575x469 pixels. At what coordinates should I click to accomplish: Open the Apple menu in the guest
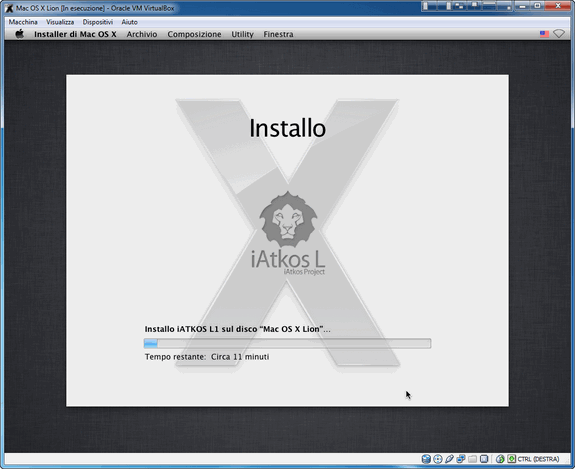point(19,34)
